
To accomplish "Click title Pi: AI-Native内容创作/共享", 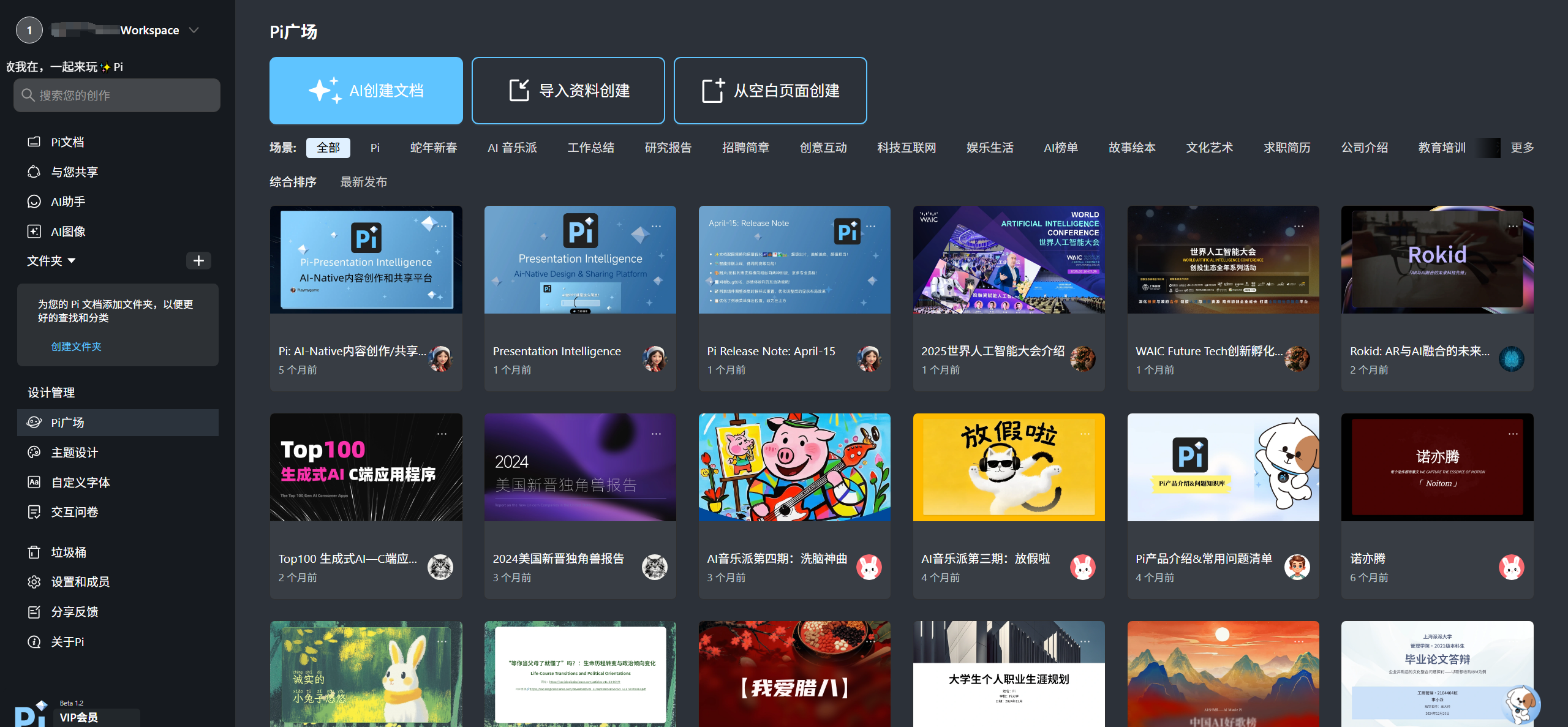I will tap(352, 351).
